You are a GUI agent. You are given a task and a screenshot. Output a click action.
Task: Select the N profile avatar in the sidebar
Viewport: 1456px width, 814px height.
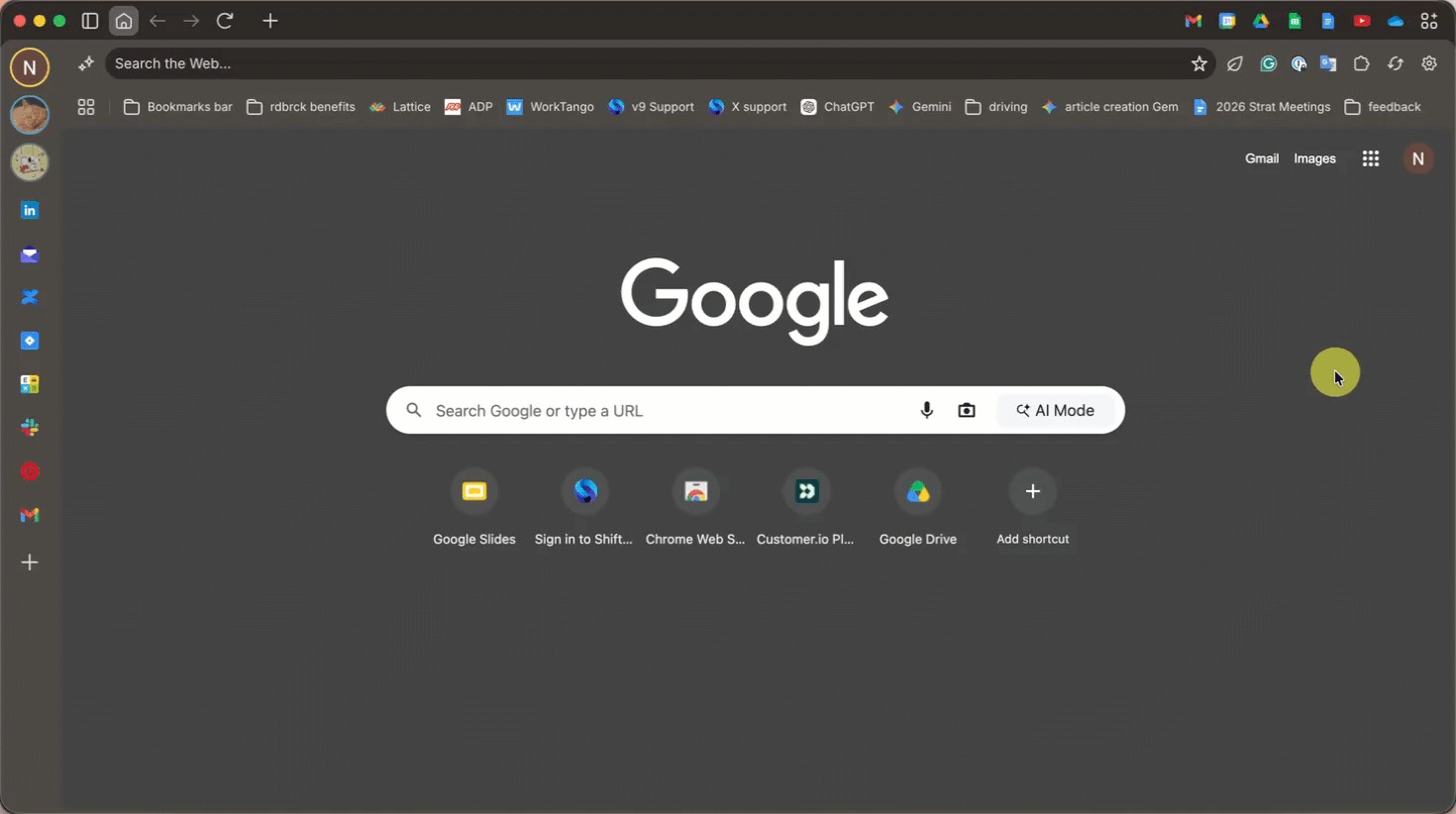coord(30,67)
